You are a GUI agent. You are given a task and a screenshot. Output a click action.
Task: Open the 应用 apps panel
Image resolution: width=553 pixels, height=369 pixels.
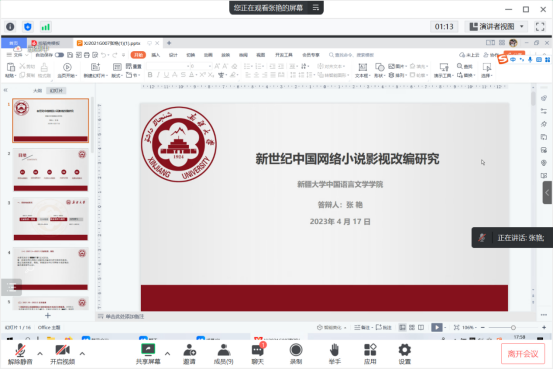pos(370,354)
